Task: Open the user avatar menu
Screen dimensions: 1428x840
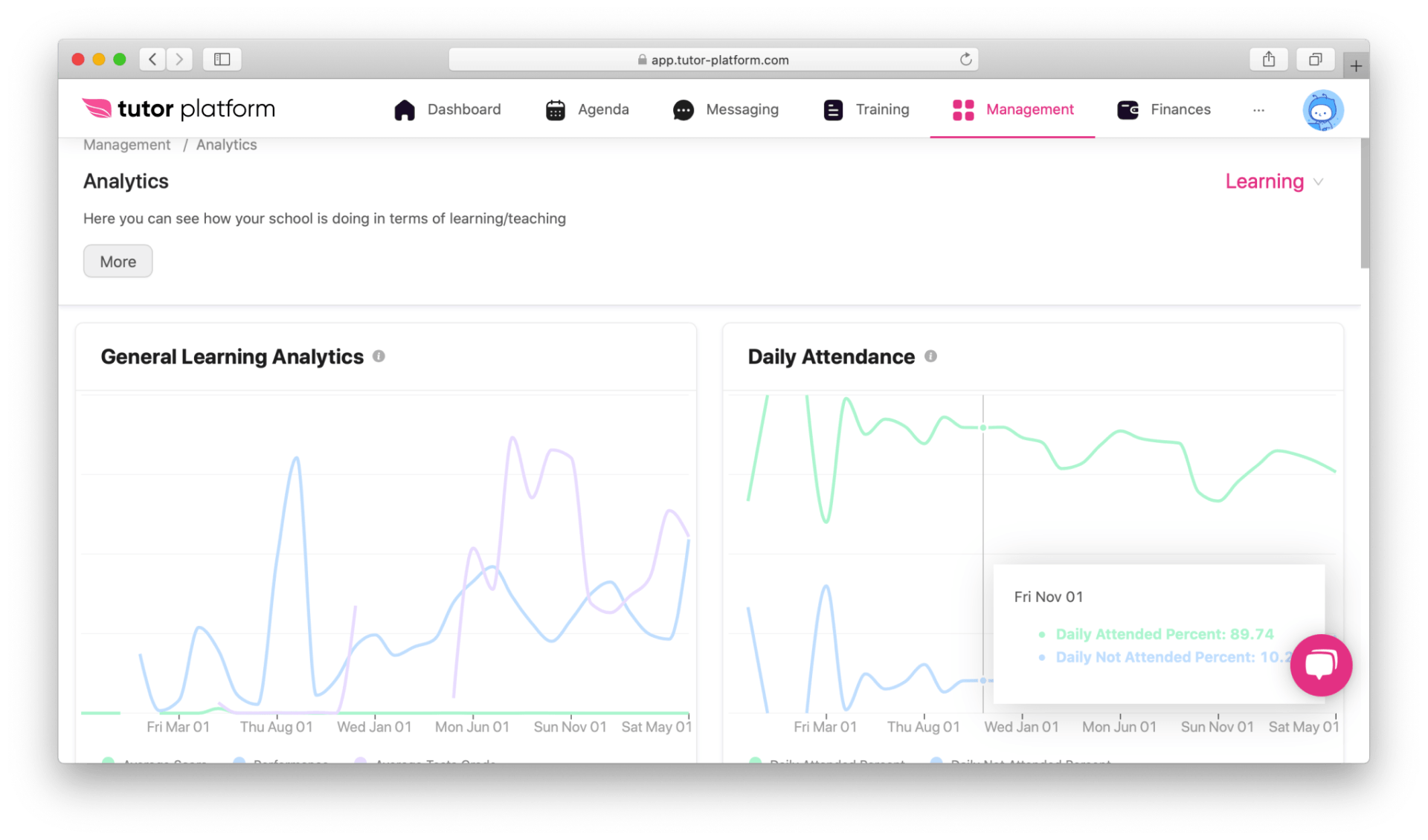Action: coord(1322,109)
